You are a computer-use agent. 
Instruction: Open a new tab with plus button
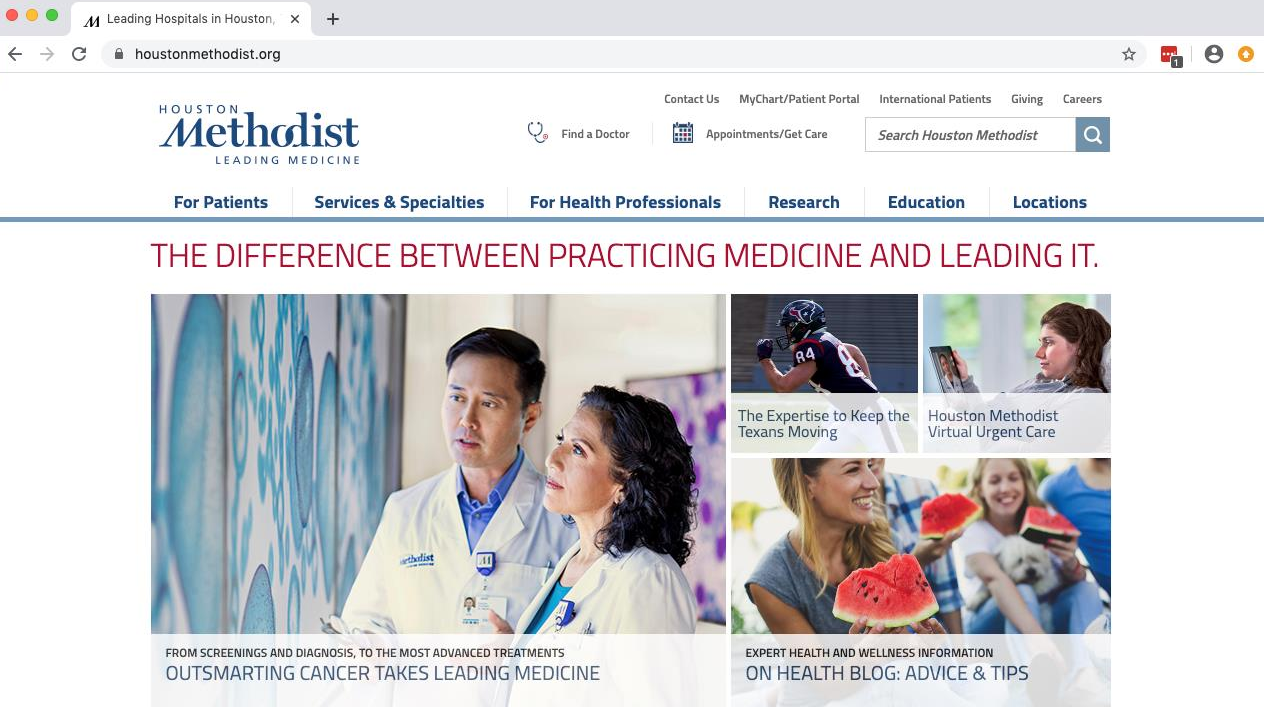(333, 19)
